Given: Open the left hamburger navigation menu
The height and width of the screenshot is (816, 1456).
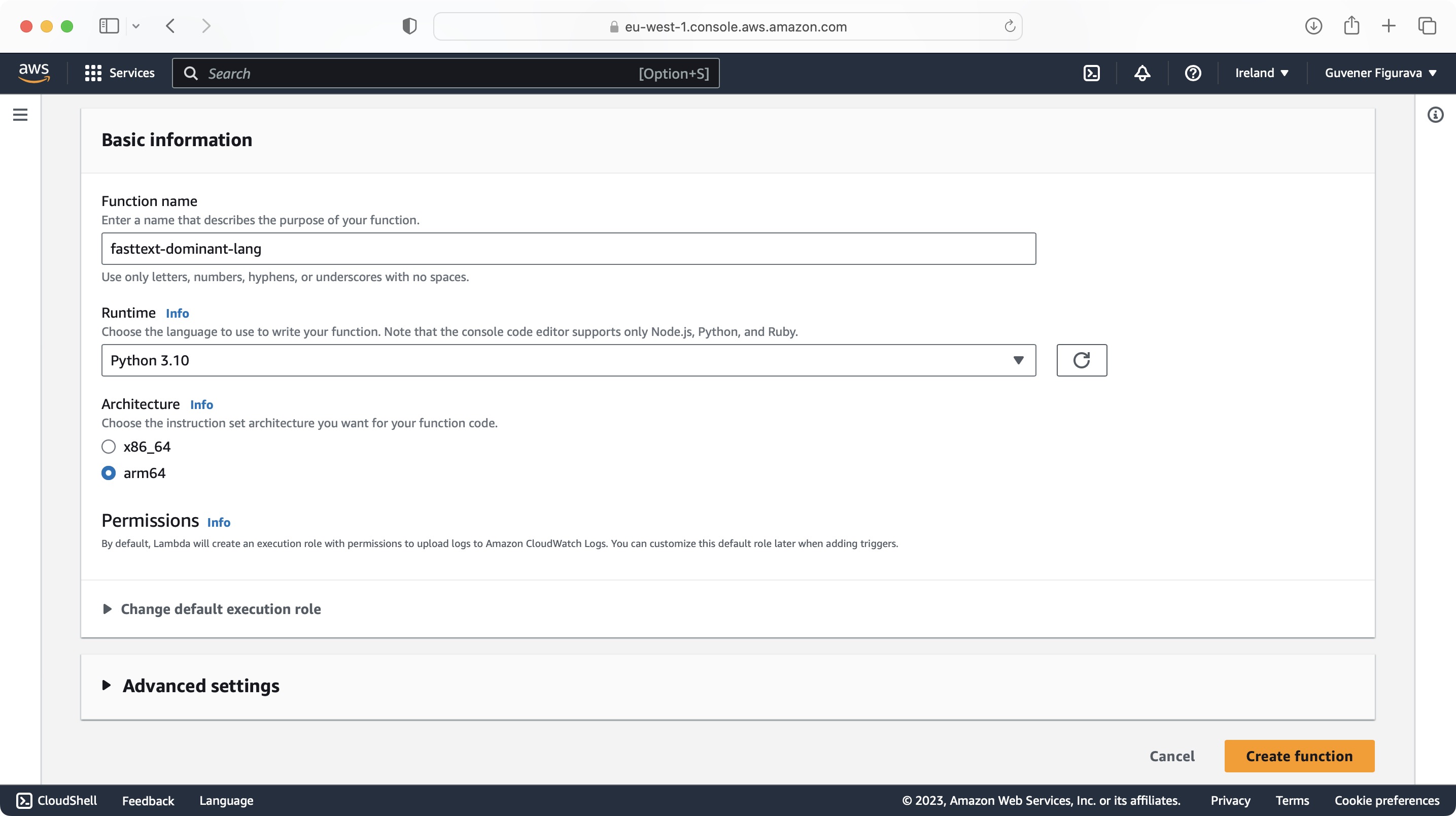Looking at the screenshot, I should tap(20, 115).
